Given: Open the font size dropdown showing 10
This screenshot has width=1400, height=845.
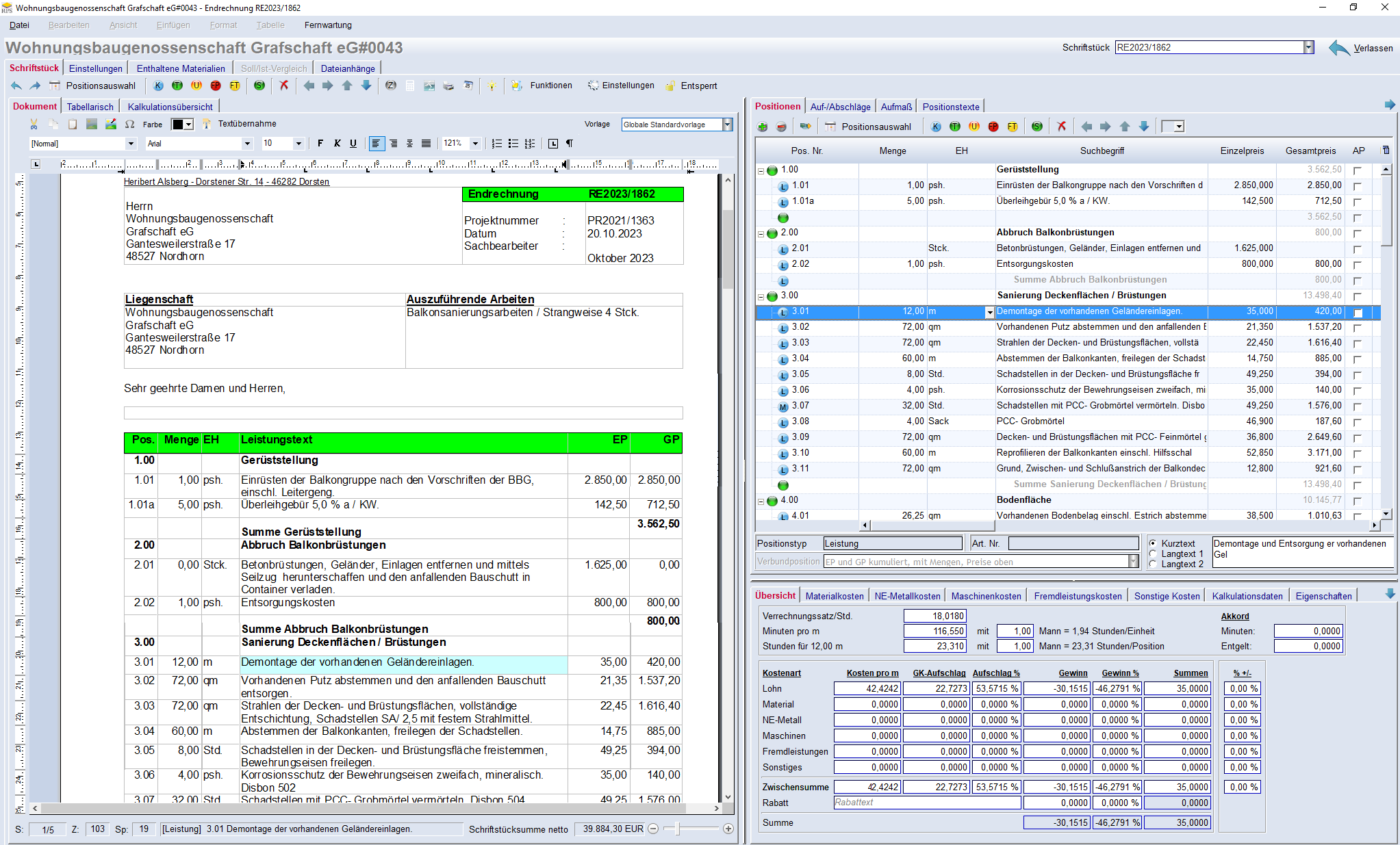Looking at the screenshot, I should 298,144.
